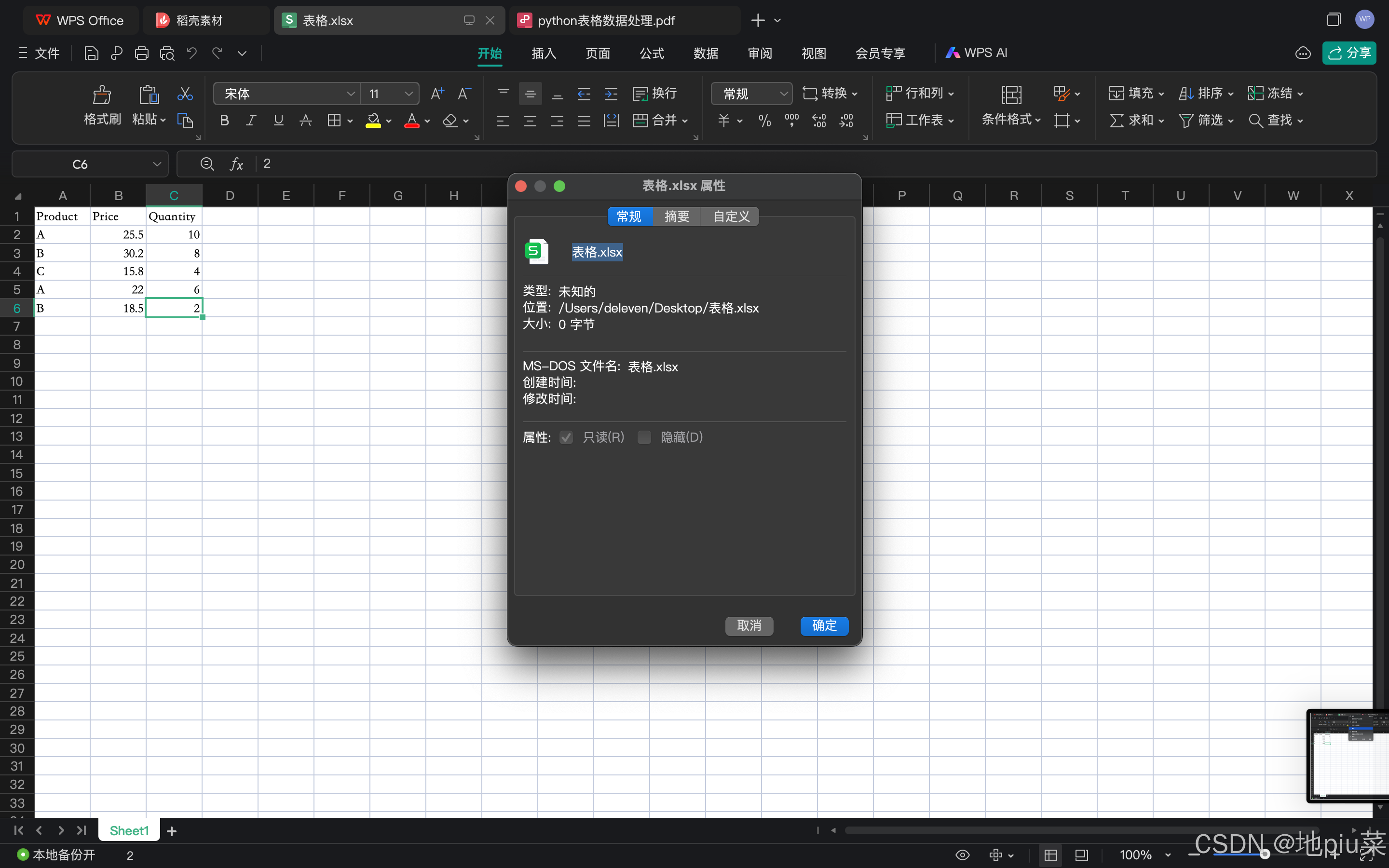Click the increase font size icon
The image size is (1389, 868).
click(x=437, y=94)
